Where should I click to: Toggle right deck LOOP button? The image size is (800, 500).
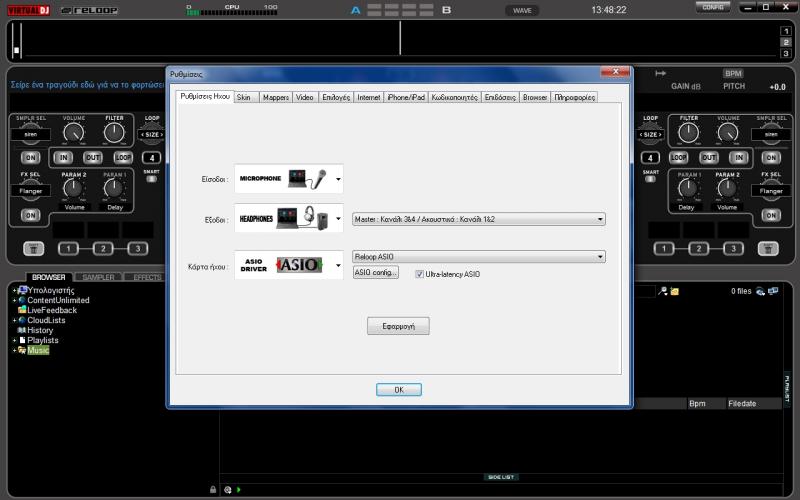(x=679, y=158)
